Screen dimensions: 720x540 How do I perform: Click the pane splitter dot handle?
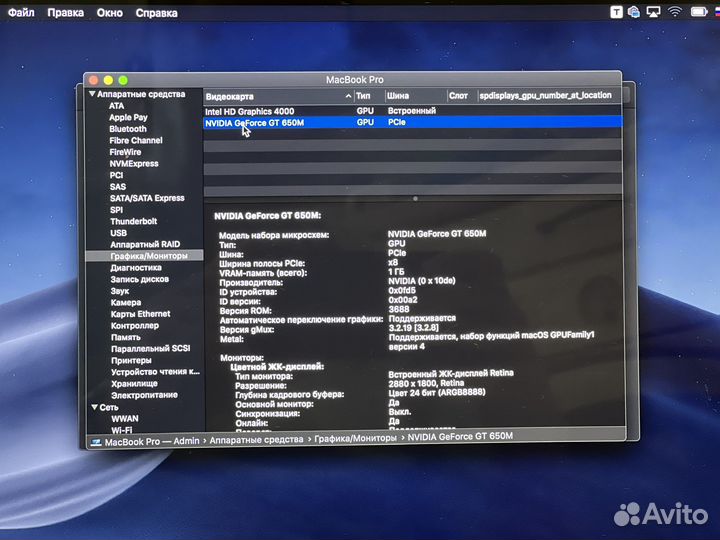pyautogui.click(x=415, y=199)
